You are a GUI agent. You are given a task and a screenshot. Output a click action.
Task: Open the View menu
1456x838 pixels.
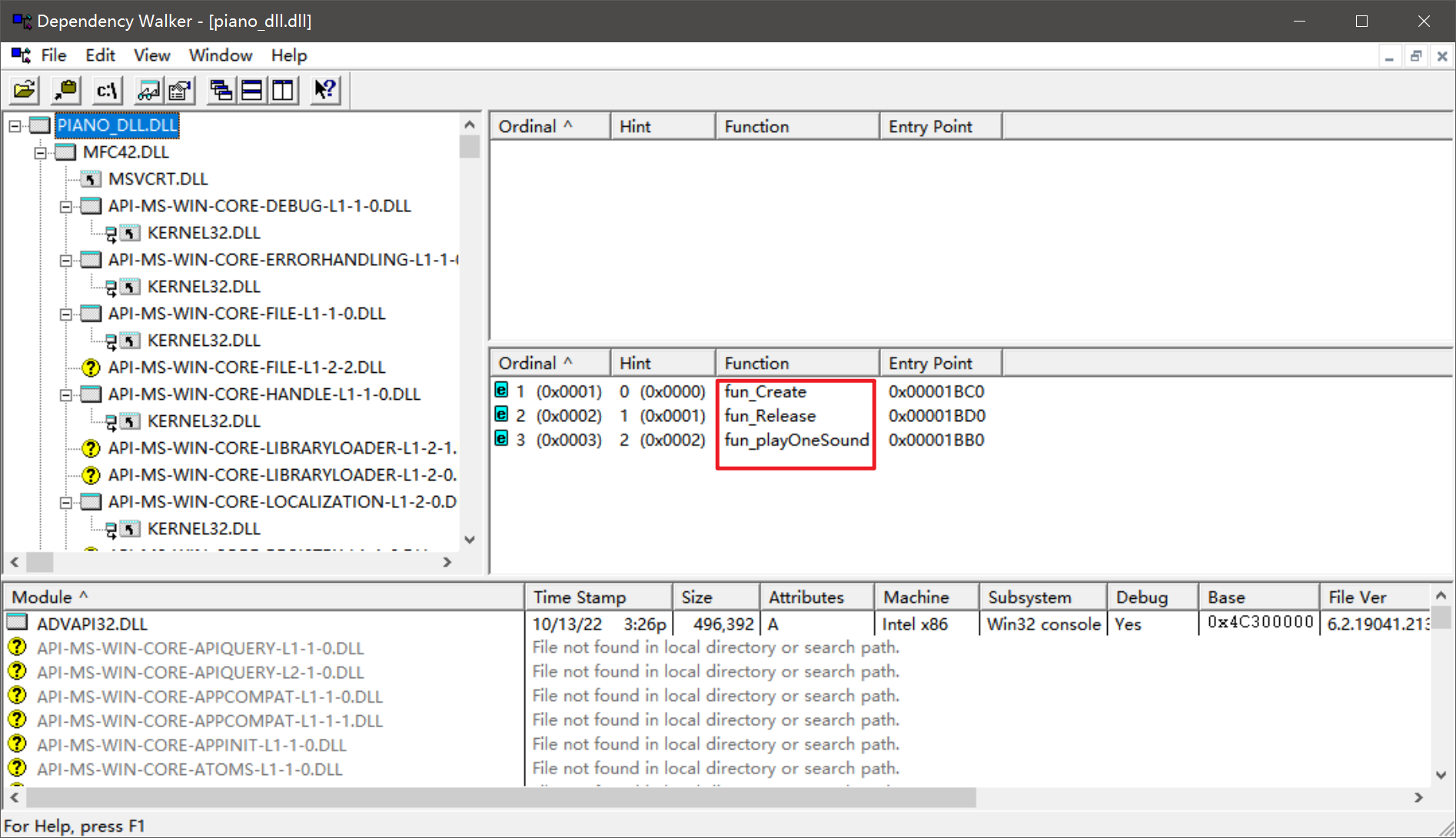point(151,55)
